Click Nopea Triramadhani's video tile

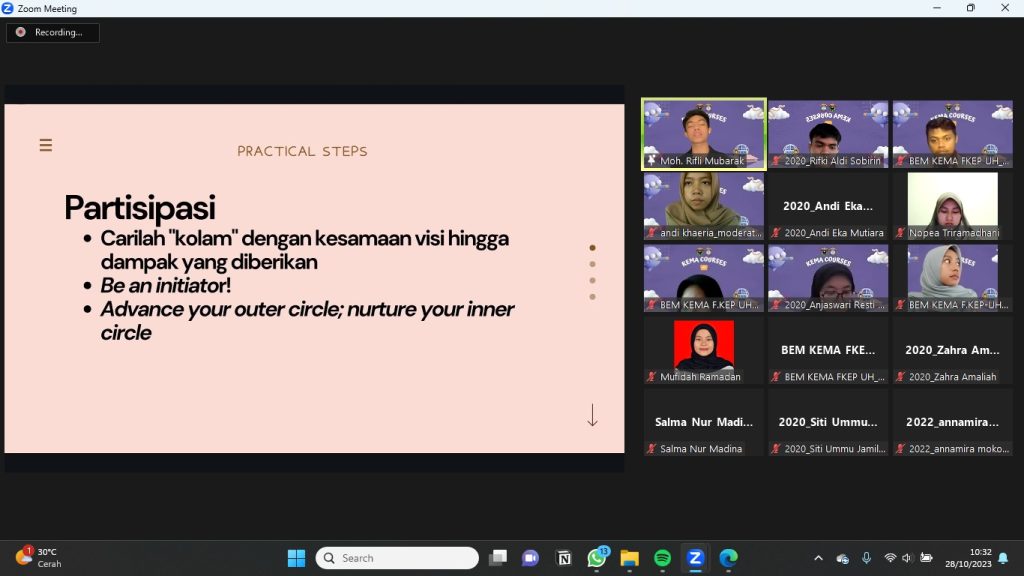click(952, 206)
